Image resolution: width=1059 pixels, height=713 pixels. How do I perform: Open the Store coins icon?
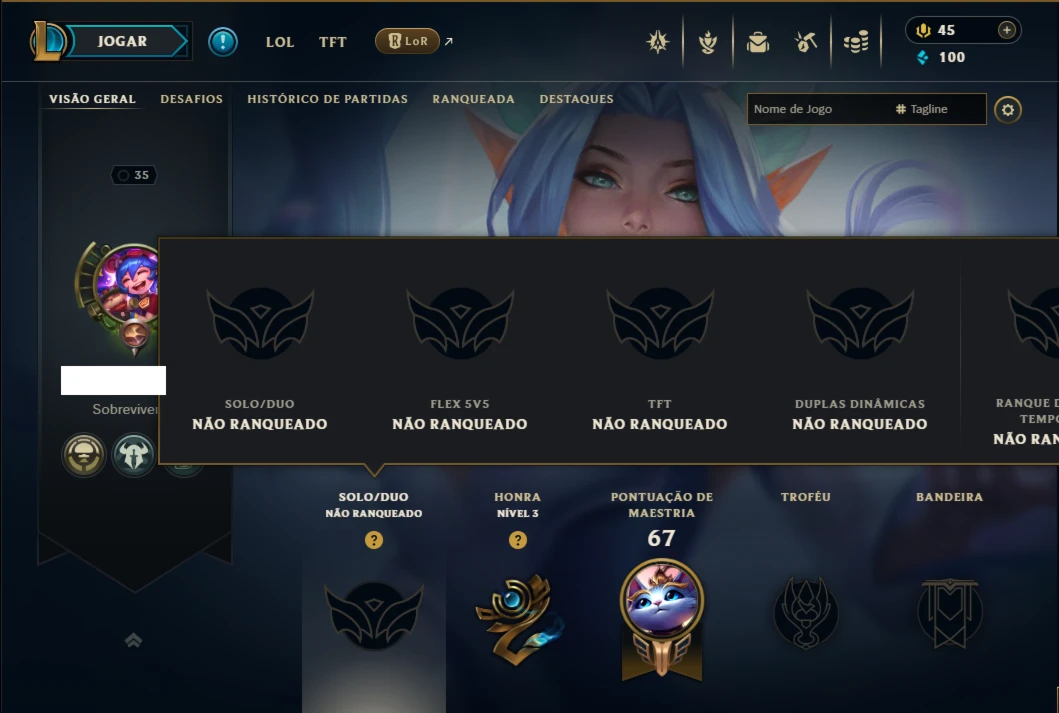tap(856, 43)
